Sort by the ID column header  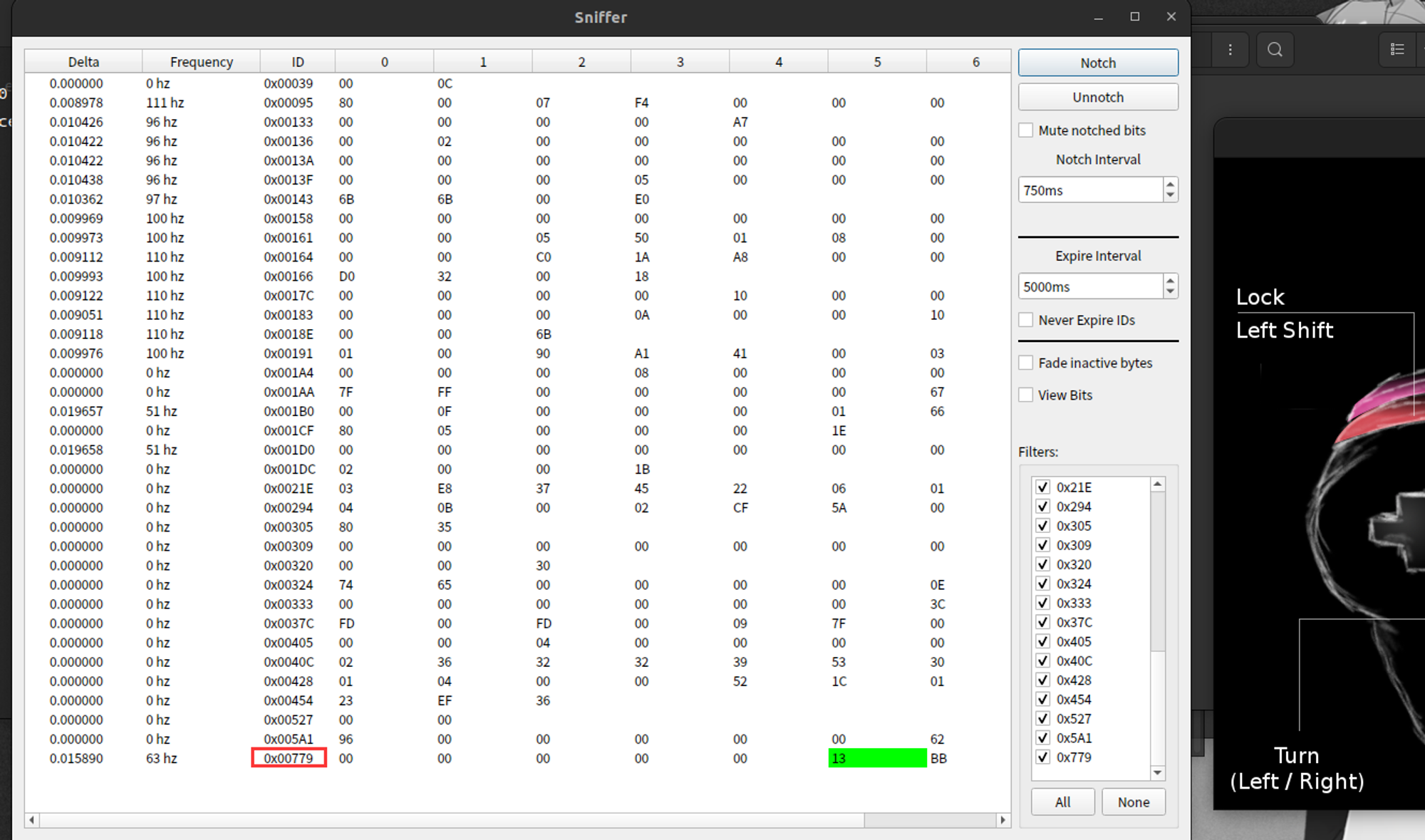298,61
